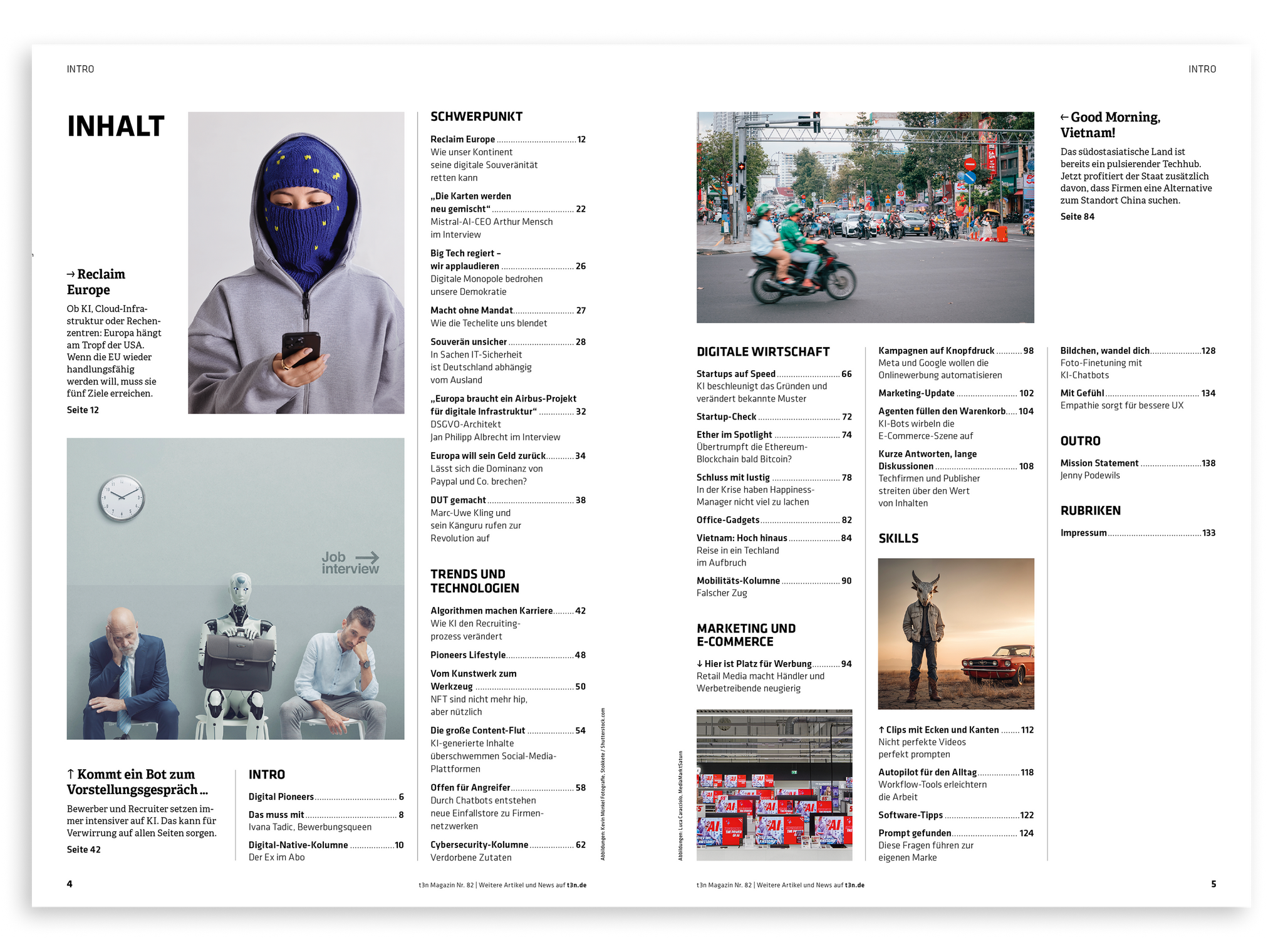
Task: Click the SCHWERPUNKT section heading
Action: click(476, 116)
